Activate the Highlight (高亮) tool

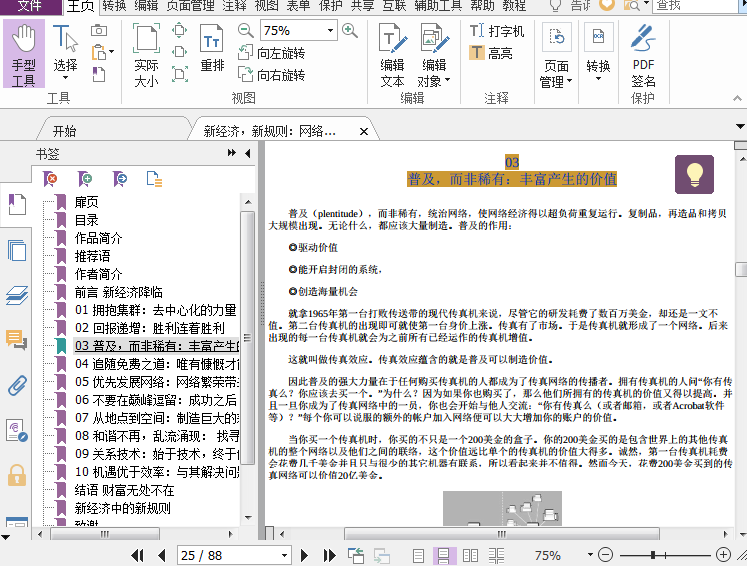pyautogui.click(x=491, y=53)
